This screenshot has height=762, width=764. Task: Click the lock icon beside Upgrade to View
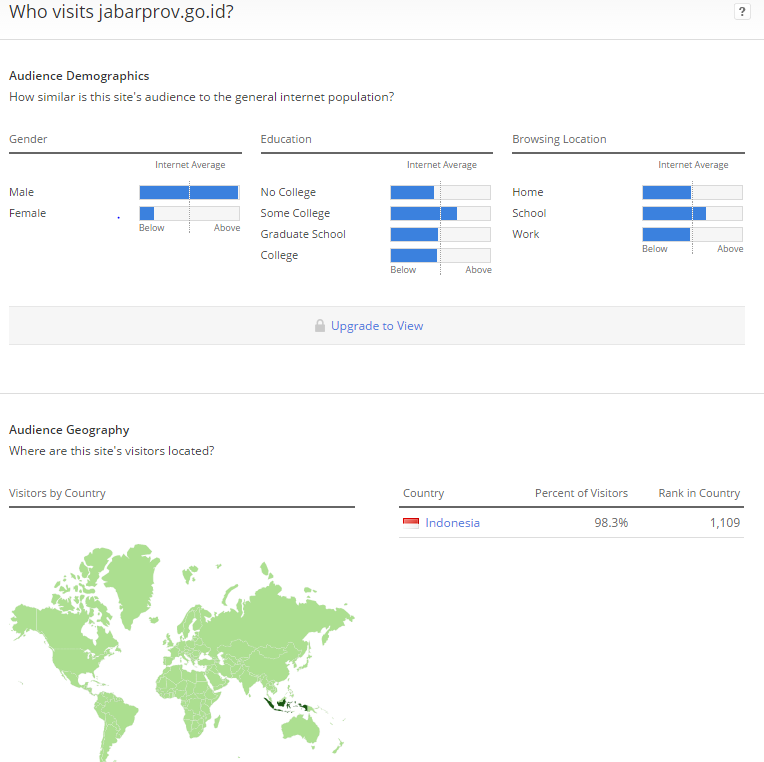320,325
